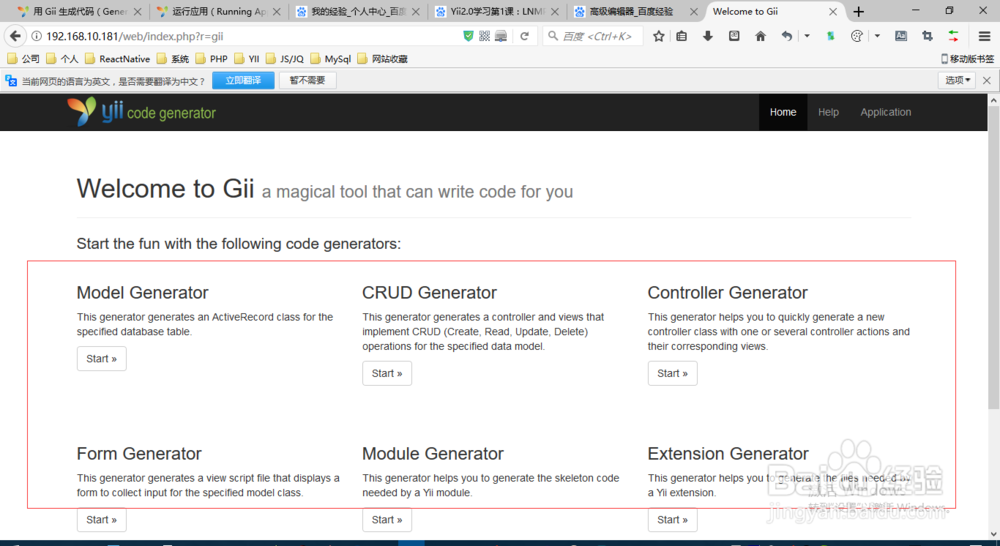Open the 选项 options dropdown

click(x=957, y=80)
